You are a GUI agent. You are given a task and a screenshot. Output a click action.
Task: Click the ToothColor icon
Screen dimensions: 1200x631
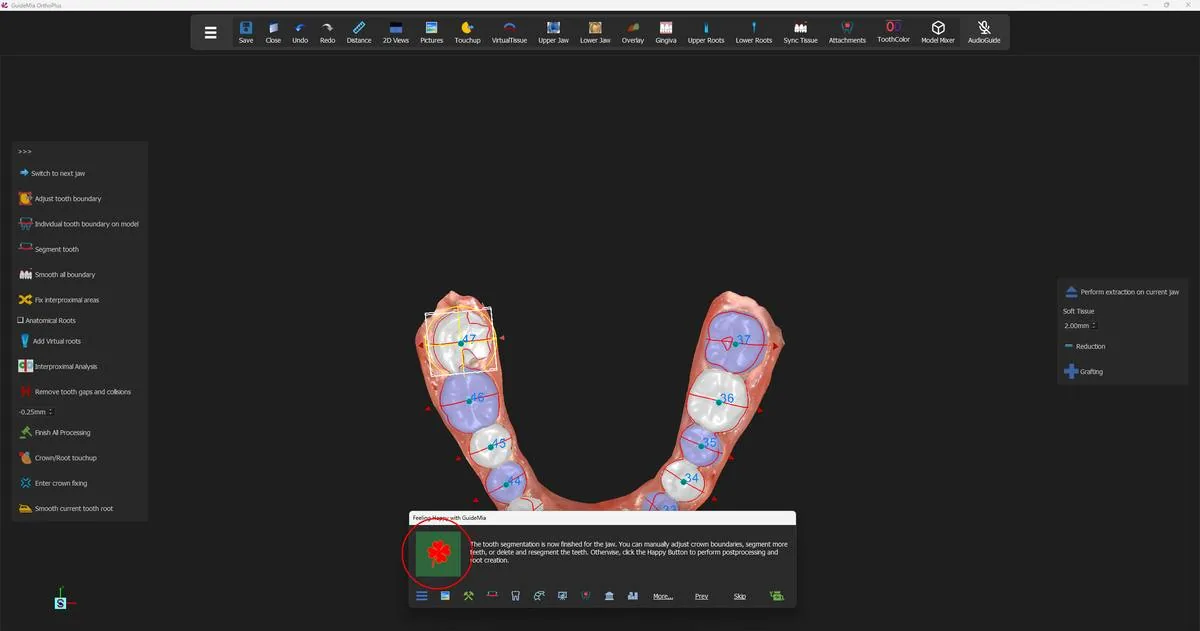[894, 33]
